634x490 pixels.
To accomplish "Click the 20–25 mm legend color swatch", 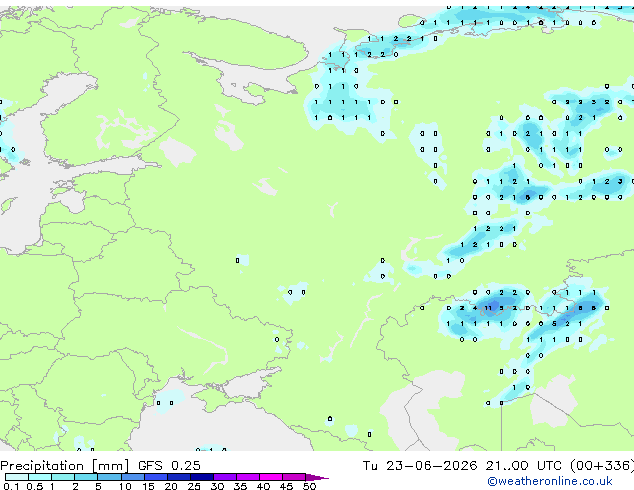I will click(178, 477).
